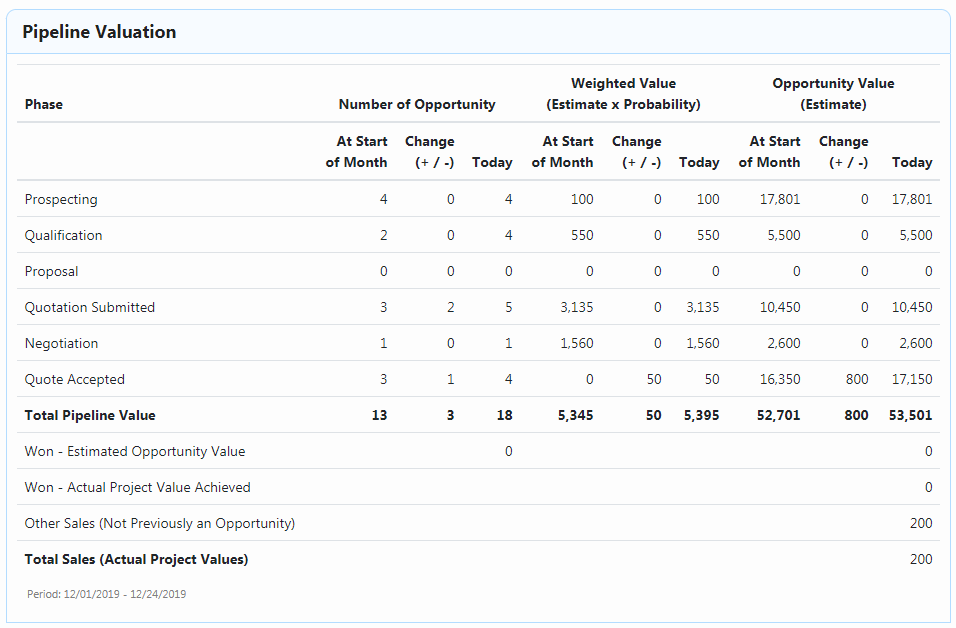Viewport: 956px width, 628px height.
Task: Click the Opportunity Value (Estimate) header
Action: [833, 94]
